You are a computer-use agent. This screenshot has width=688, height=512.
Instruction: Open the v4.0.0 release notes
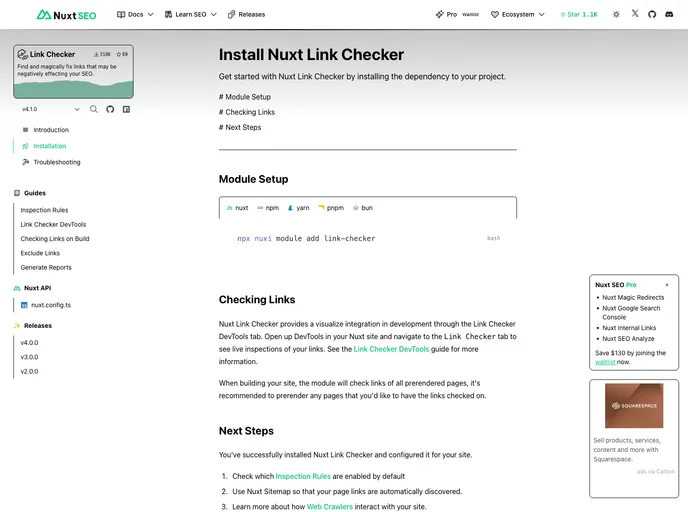coord(29,343)
